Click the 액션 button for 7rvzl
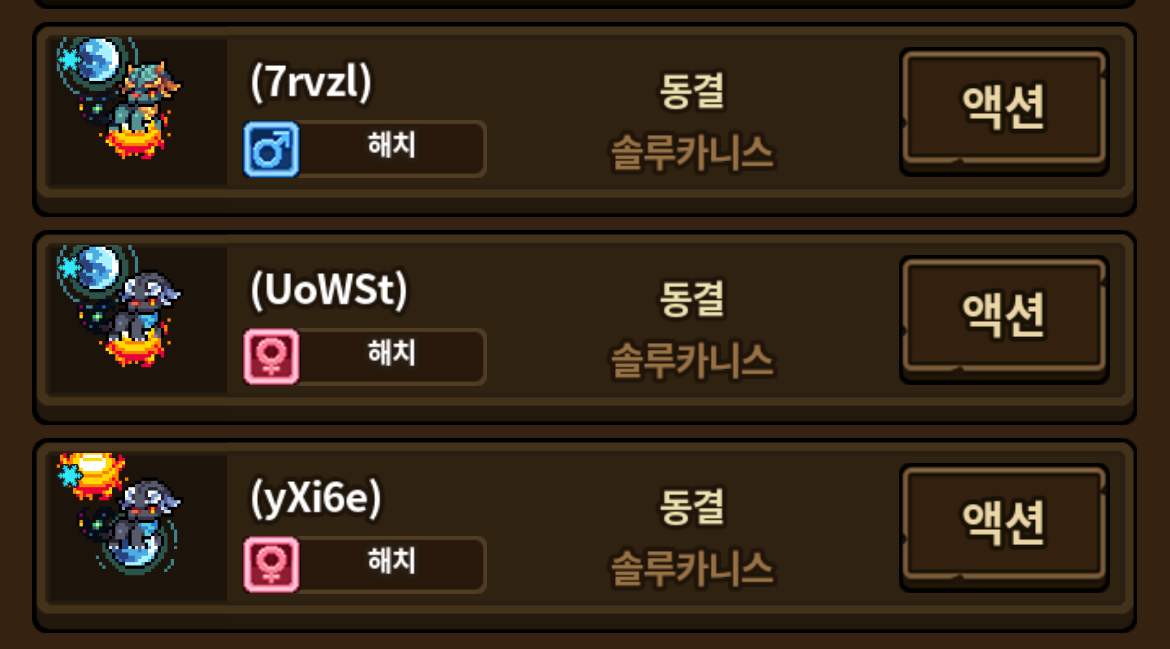 1004,112
